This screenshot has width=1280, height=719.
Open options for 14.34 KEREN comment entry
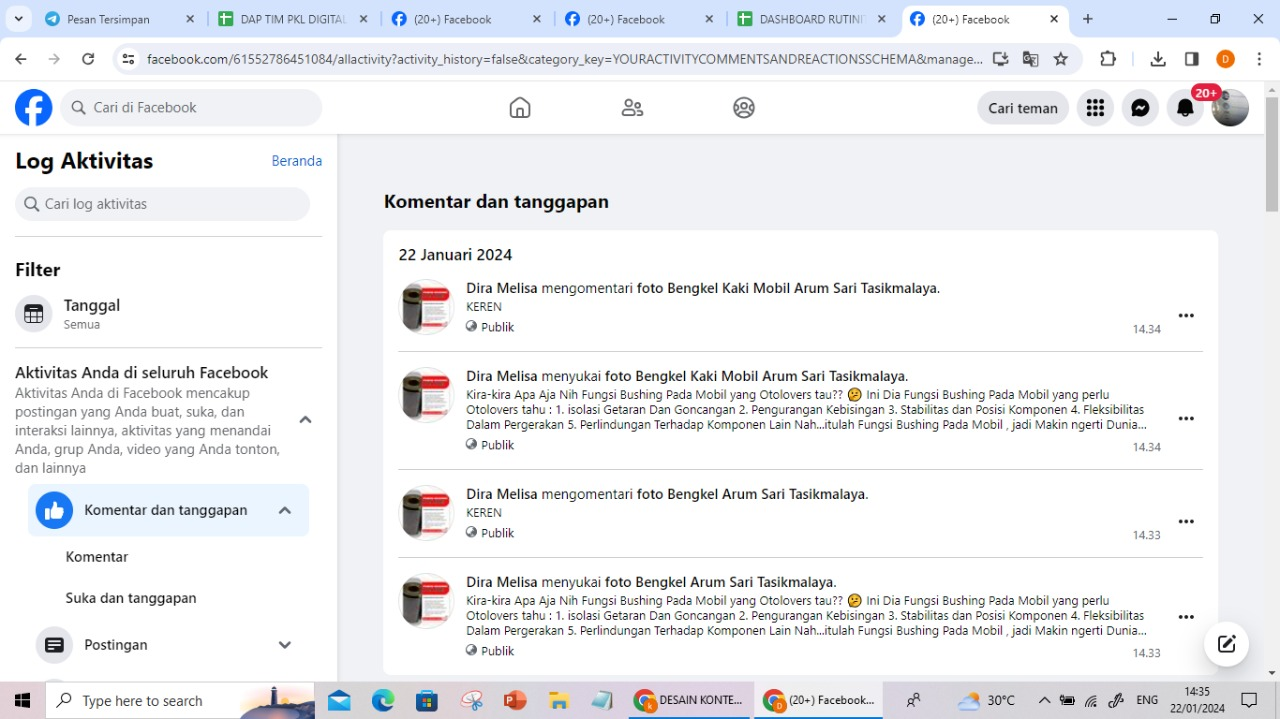1186,315
